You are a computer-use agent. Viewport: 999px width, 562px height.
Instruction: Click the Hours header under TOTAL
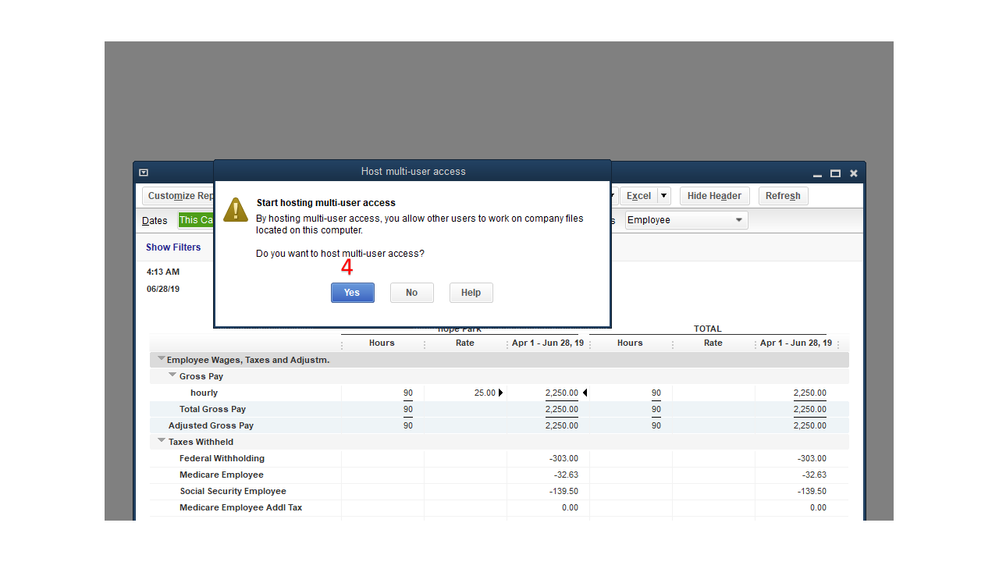pos(629,343)
